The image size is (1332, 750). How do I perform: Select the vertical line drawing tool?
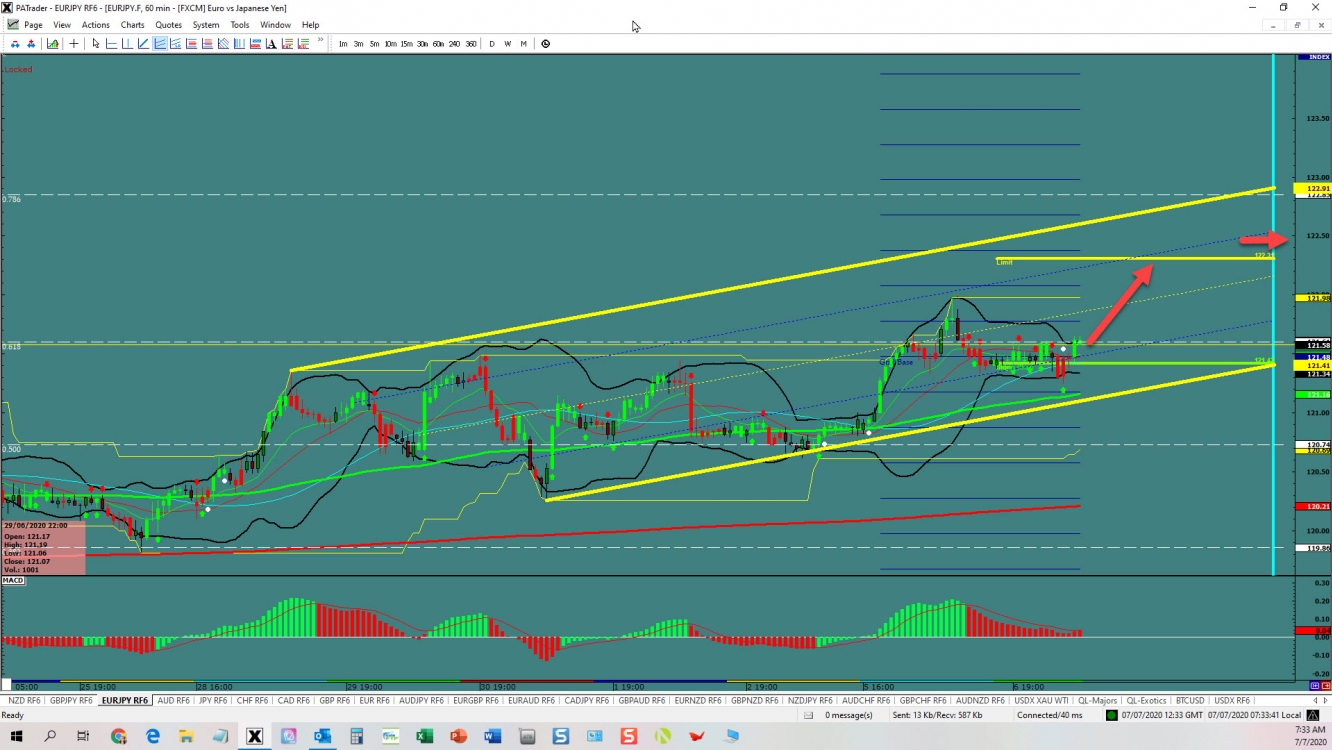click(x=128, y=44)
